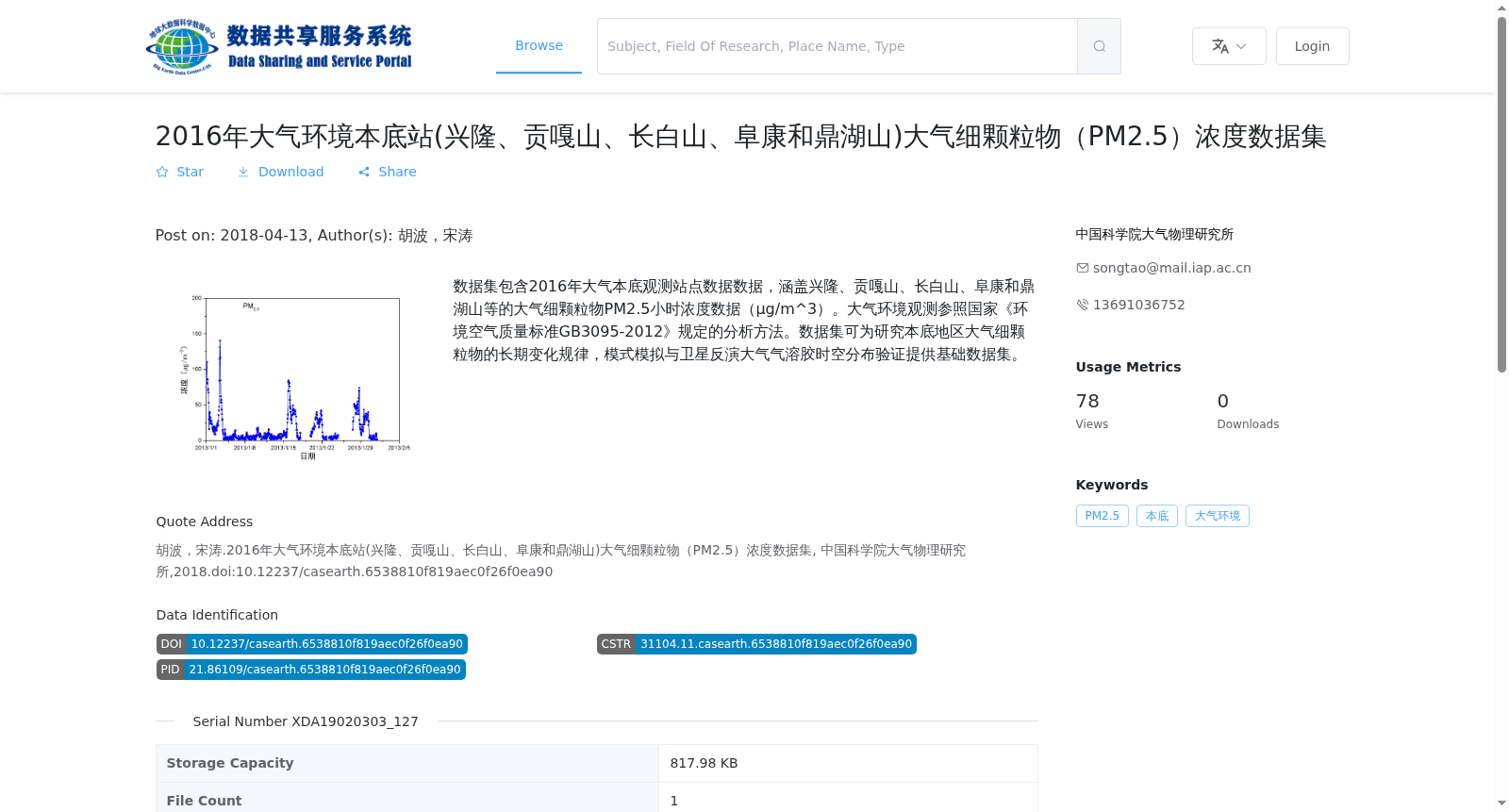Select the 大气环境 keyword tag
This screenshot has width=1509, height=812.
point(1218,516)
